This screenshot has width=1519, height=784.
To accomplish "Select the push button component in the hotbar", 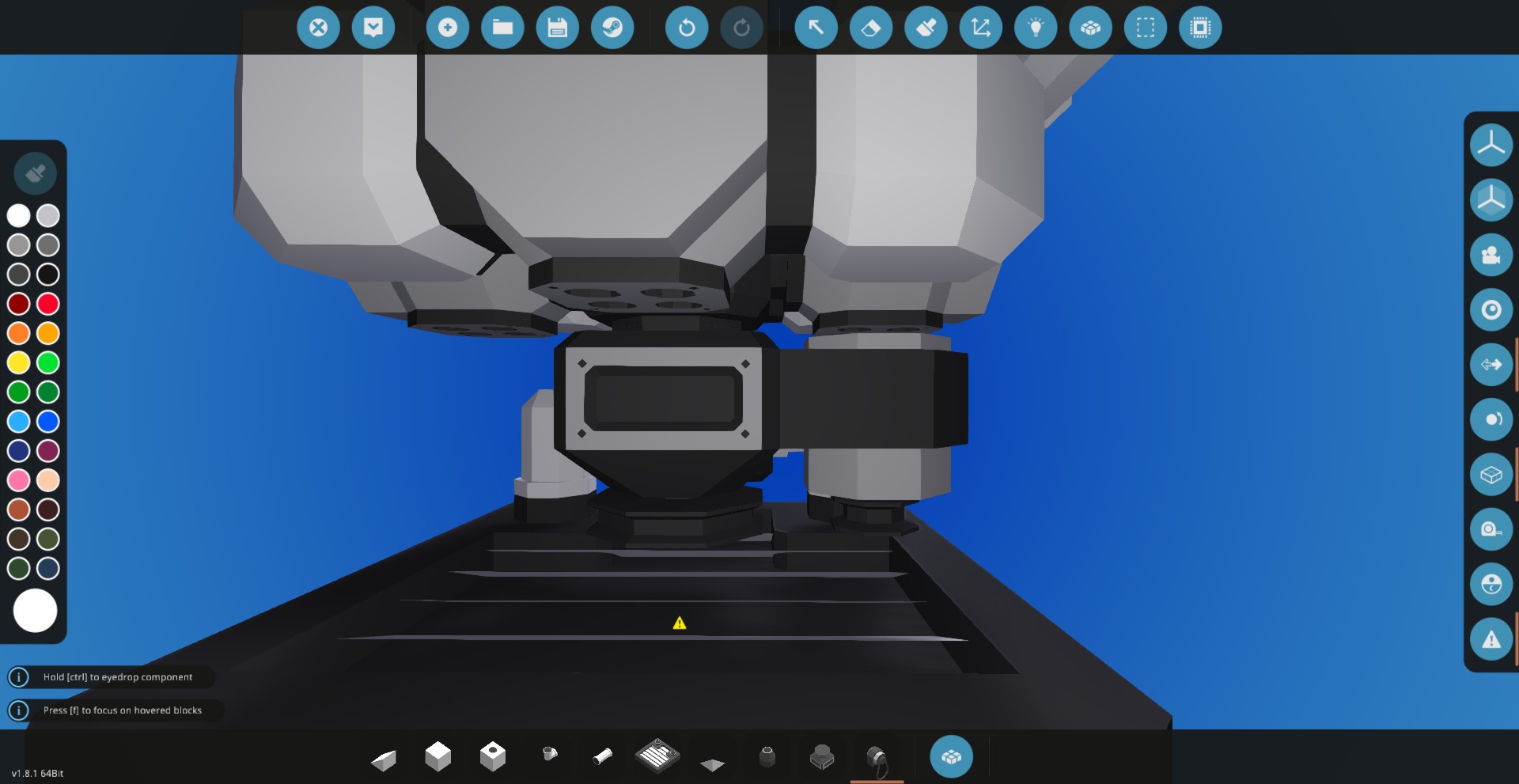I will [822, 757].
